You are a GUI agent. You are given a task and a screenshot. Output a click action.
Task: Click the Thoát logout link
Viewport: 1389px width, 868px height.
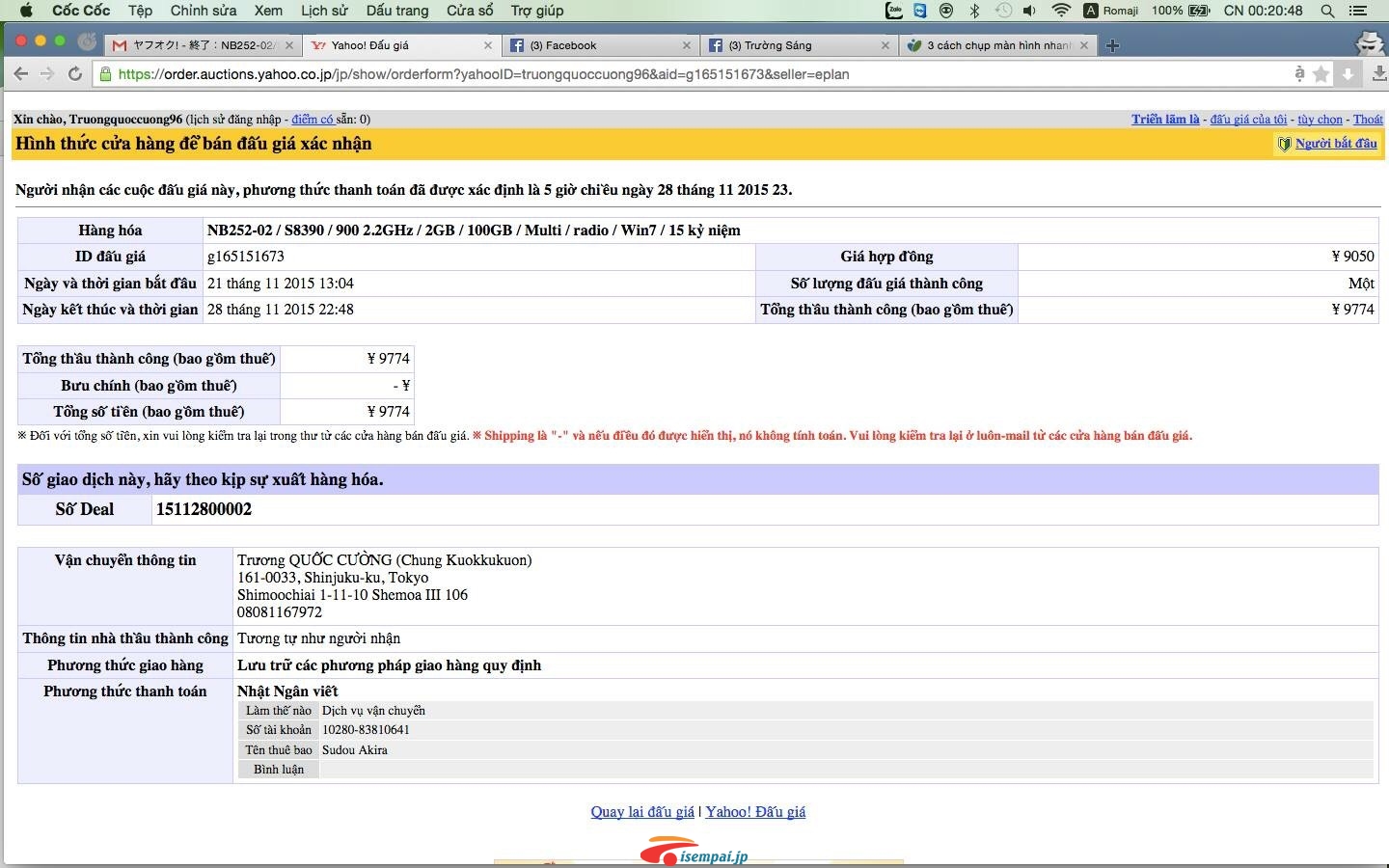(x=1368, y=120)
